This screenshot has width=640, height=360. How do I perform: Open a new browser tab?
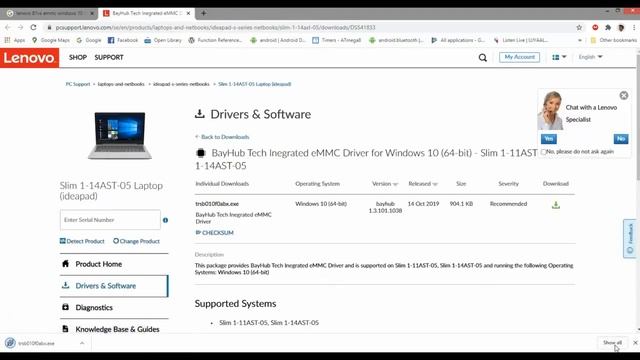(x=203, y=13)
